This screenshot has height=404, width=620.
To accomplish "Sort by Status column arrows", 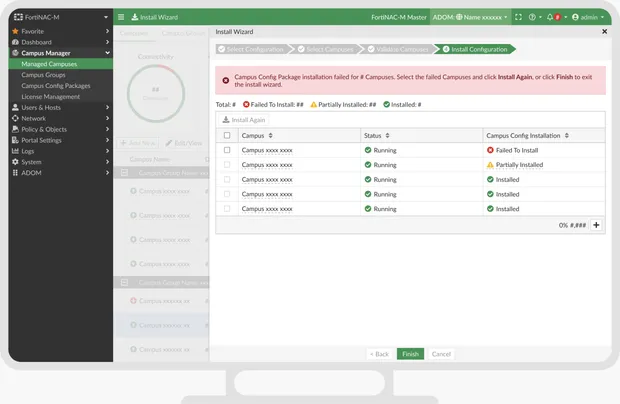I will [x=387, y=135].
